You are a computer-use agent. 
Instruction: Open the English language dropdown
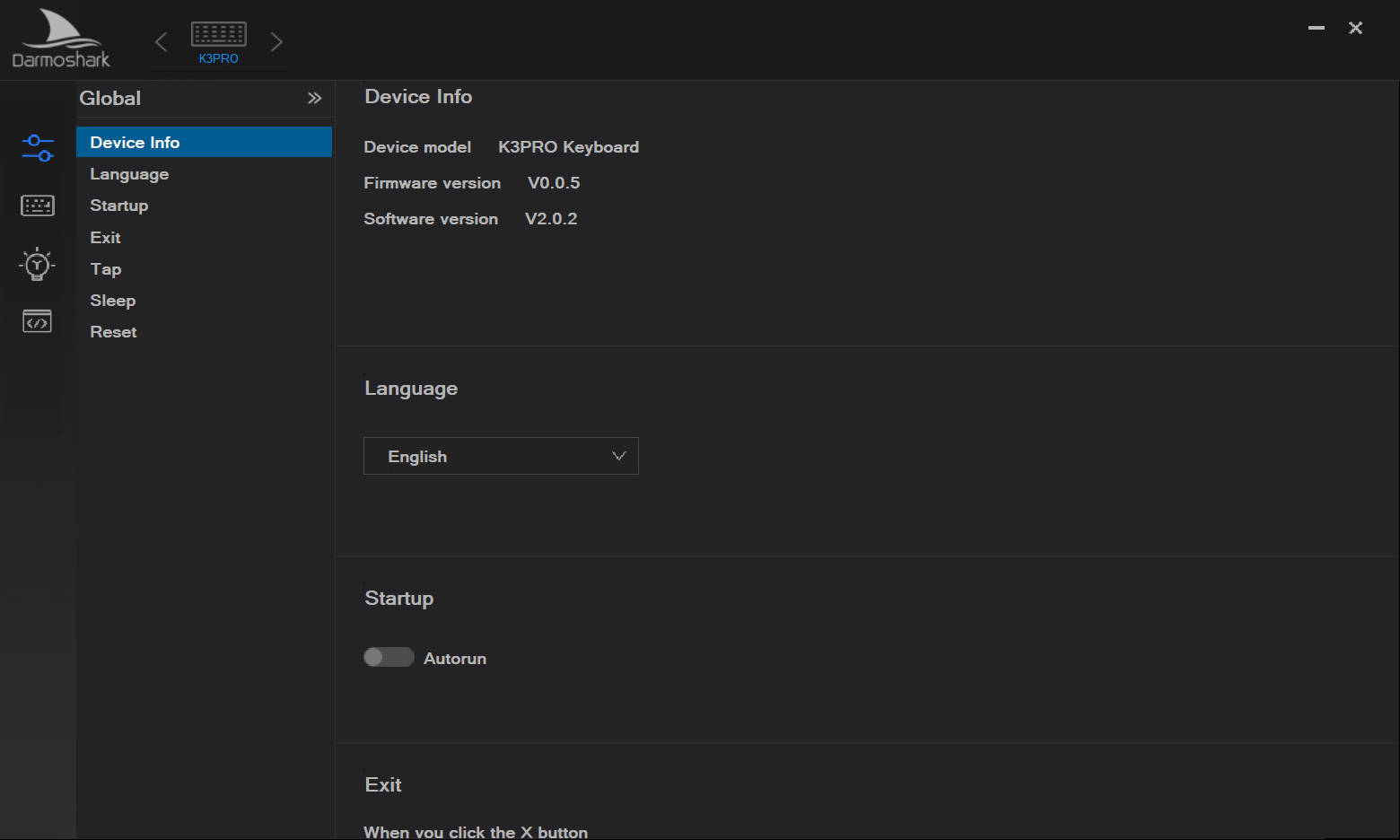pyautogui.click(x=501, y=456)
